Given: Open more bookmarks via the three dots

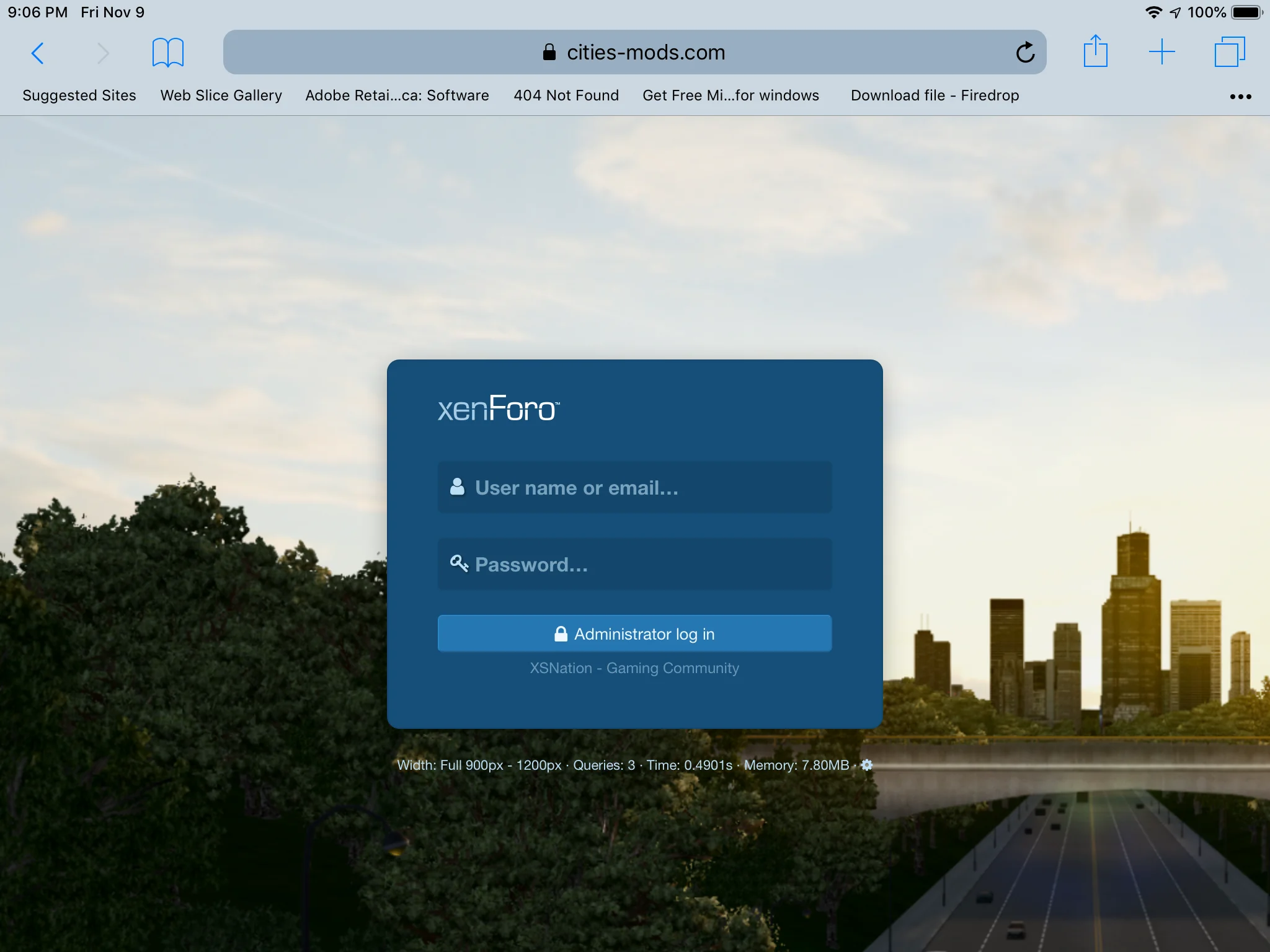Looking at the screenshot, I should 1240,96.
